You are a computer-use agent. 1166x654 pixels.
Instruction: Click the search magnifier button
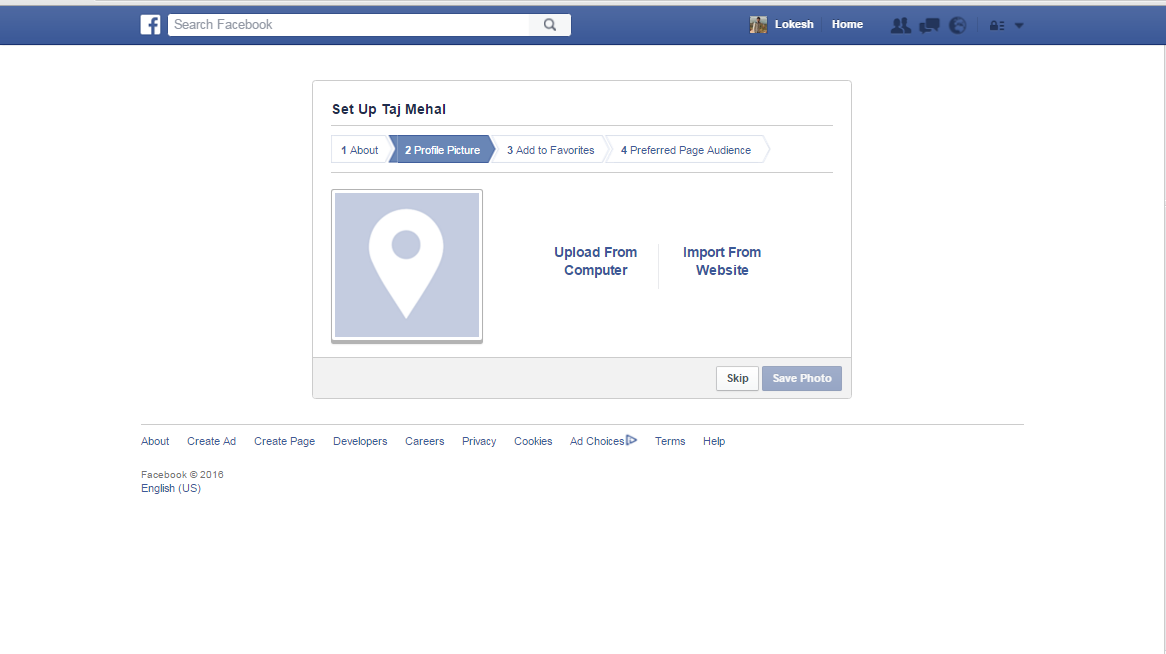550,25
